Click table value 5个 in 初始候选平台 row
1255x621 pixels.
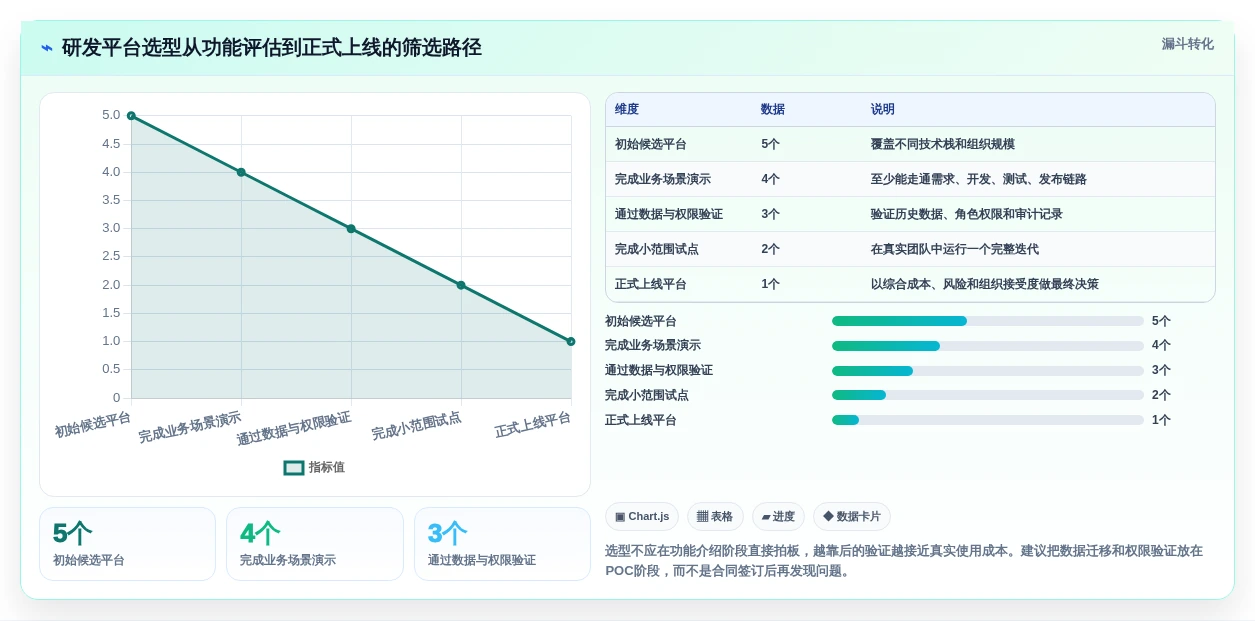770,144
